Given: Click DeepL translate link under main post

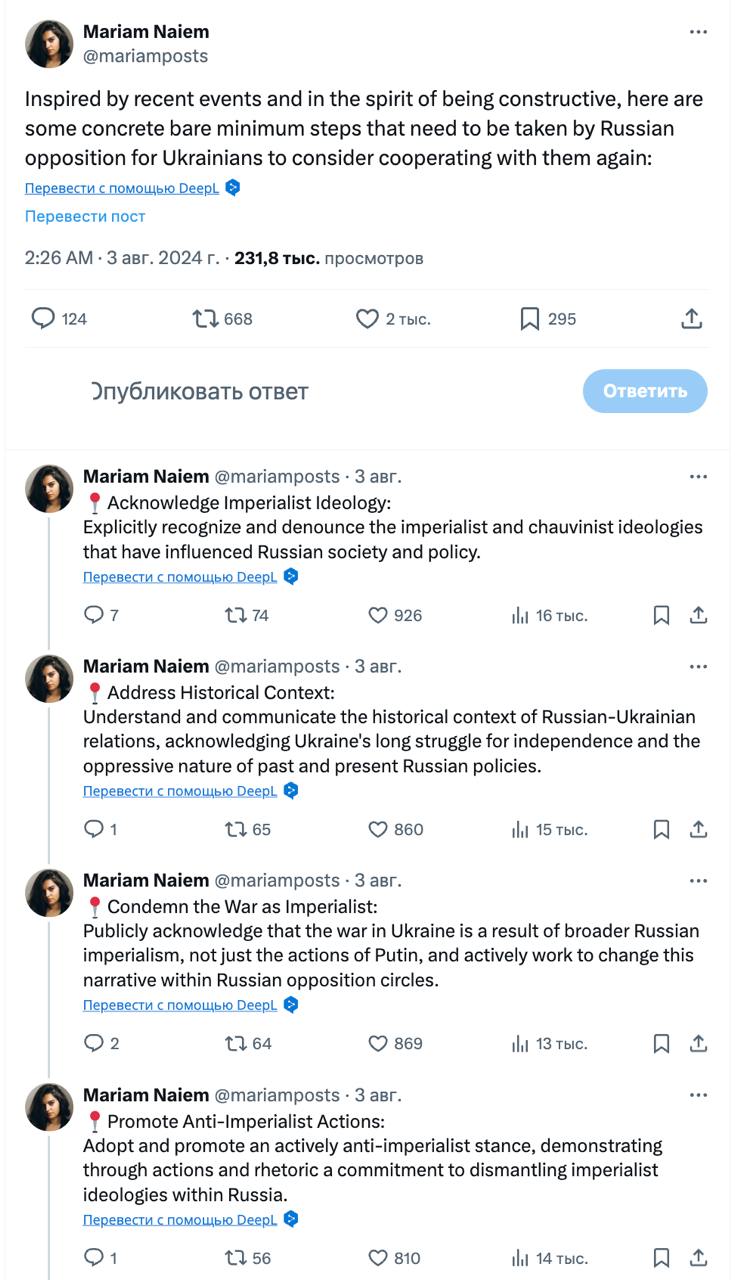Looking at the screenshot, I should (x=122, y=188).
